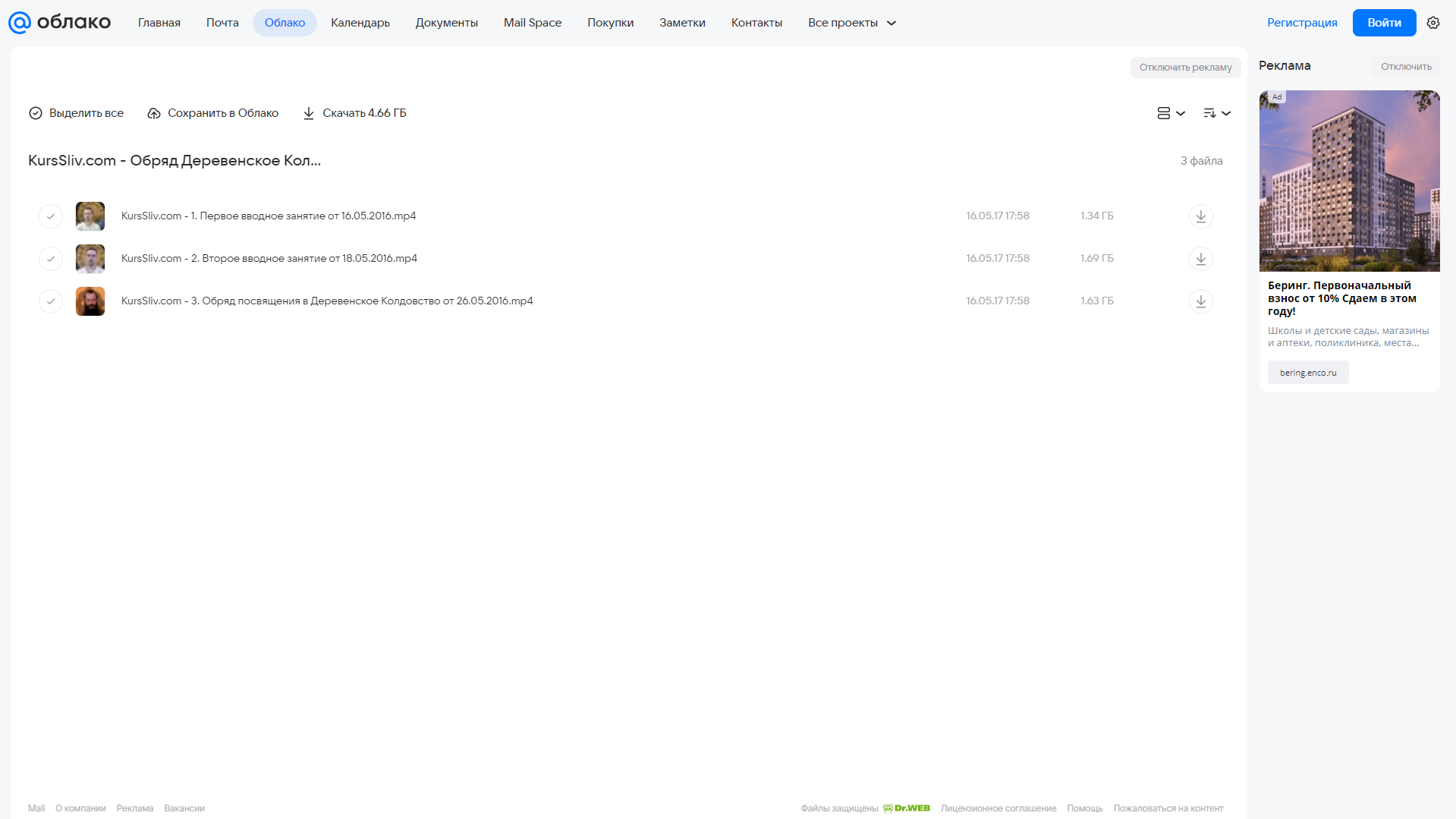
Task: Switch to the Почта tab
Action: click(x=222, y=23)
